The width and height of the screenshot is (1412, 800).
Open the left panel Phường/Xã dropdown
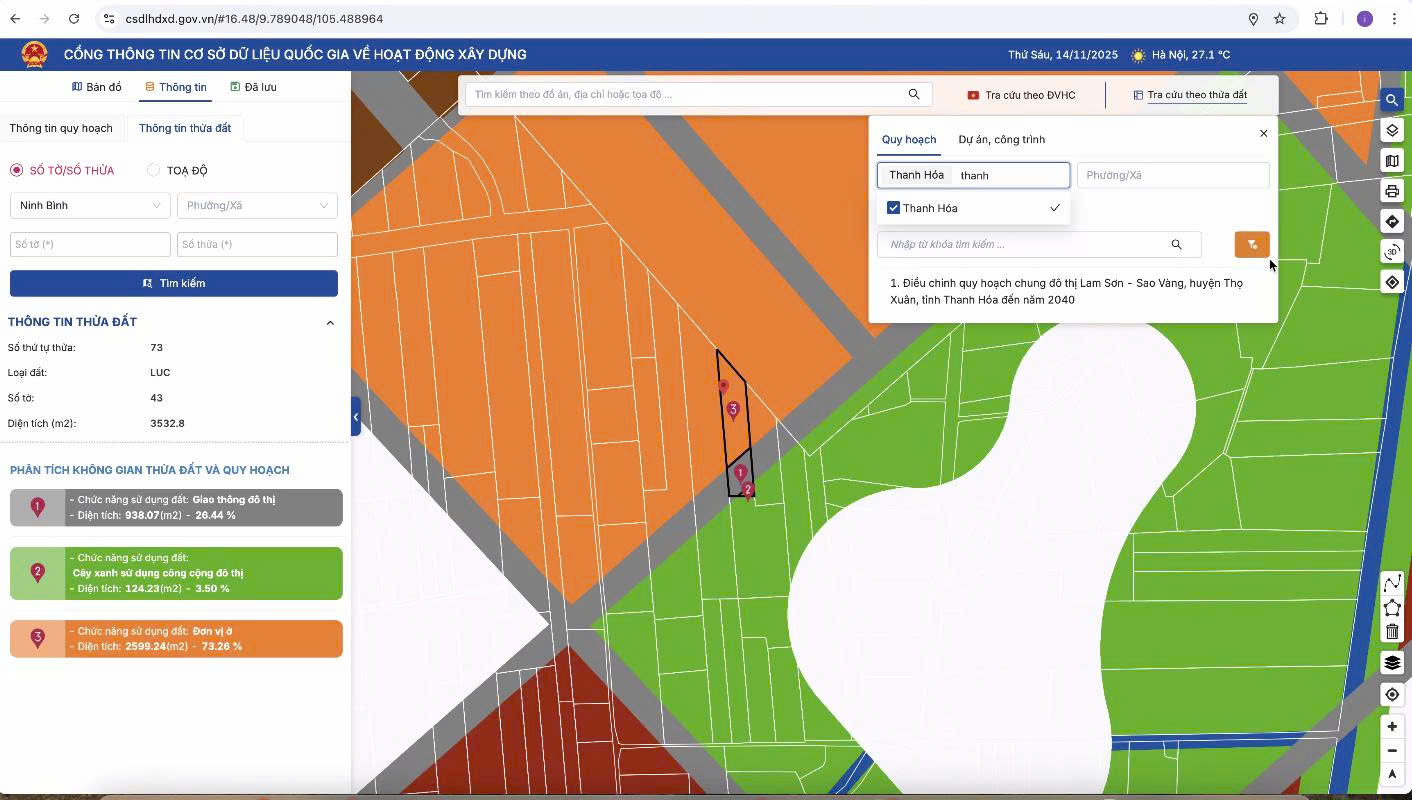point(256,206)
